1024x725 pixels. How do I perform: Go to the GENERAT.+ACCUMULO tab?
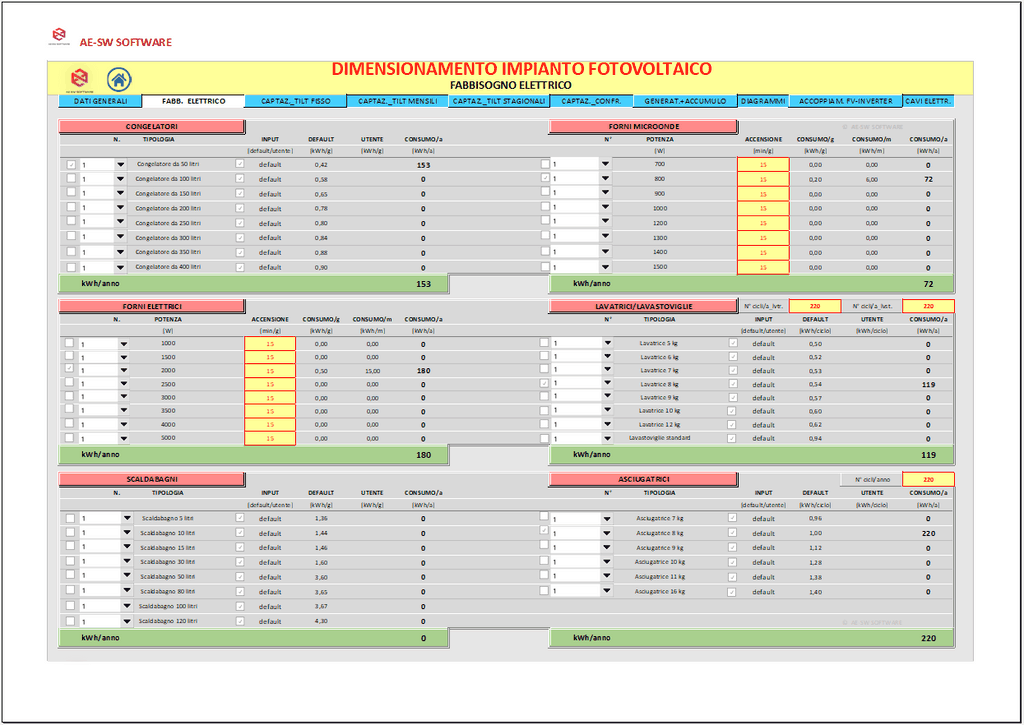(x=686, y=101)
